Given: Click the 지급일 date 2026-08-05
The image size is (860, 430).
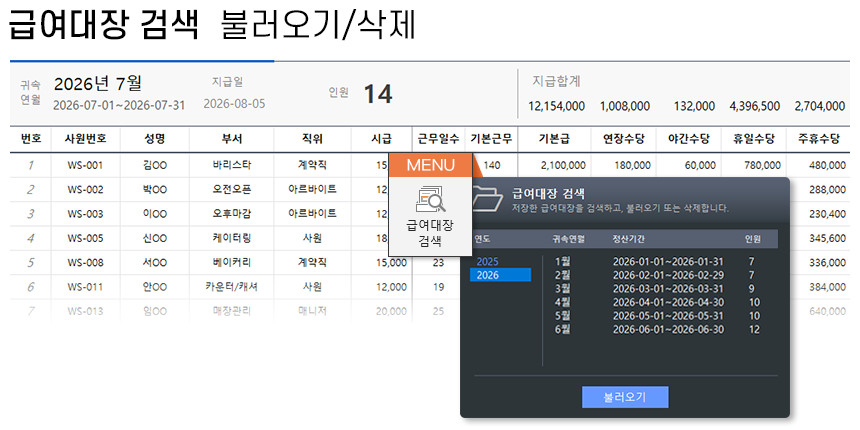Looking at the screenshot, I should click(234, 104).
